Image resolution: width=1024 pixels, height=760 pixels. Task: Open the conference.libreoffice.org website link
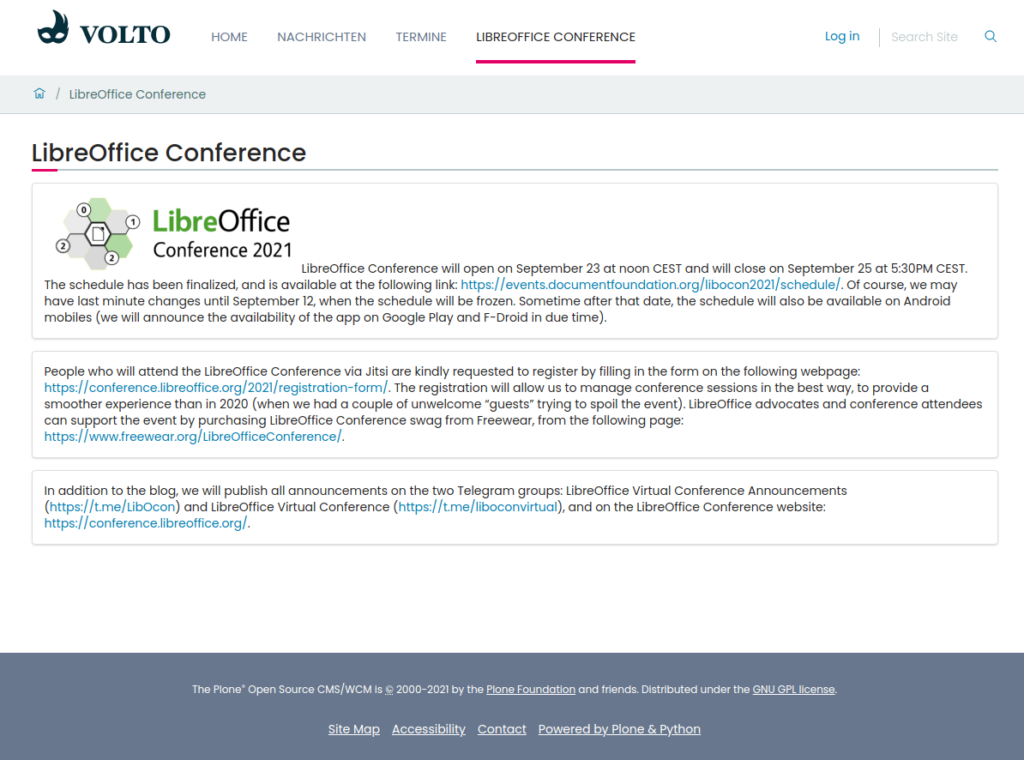pos(146,523)
